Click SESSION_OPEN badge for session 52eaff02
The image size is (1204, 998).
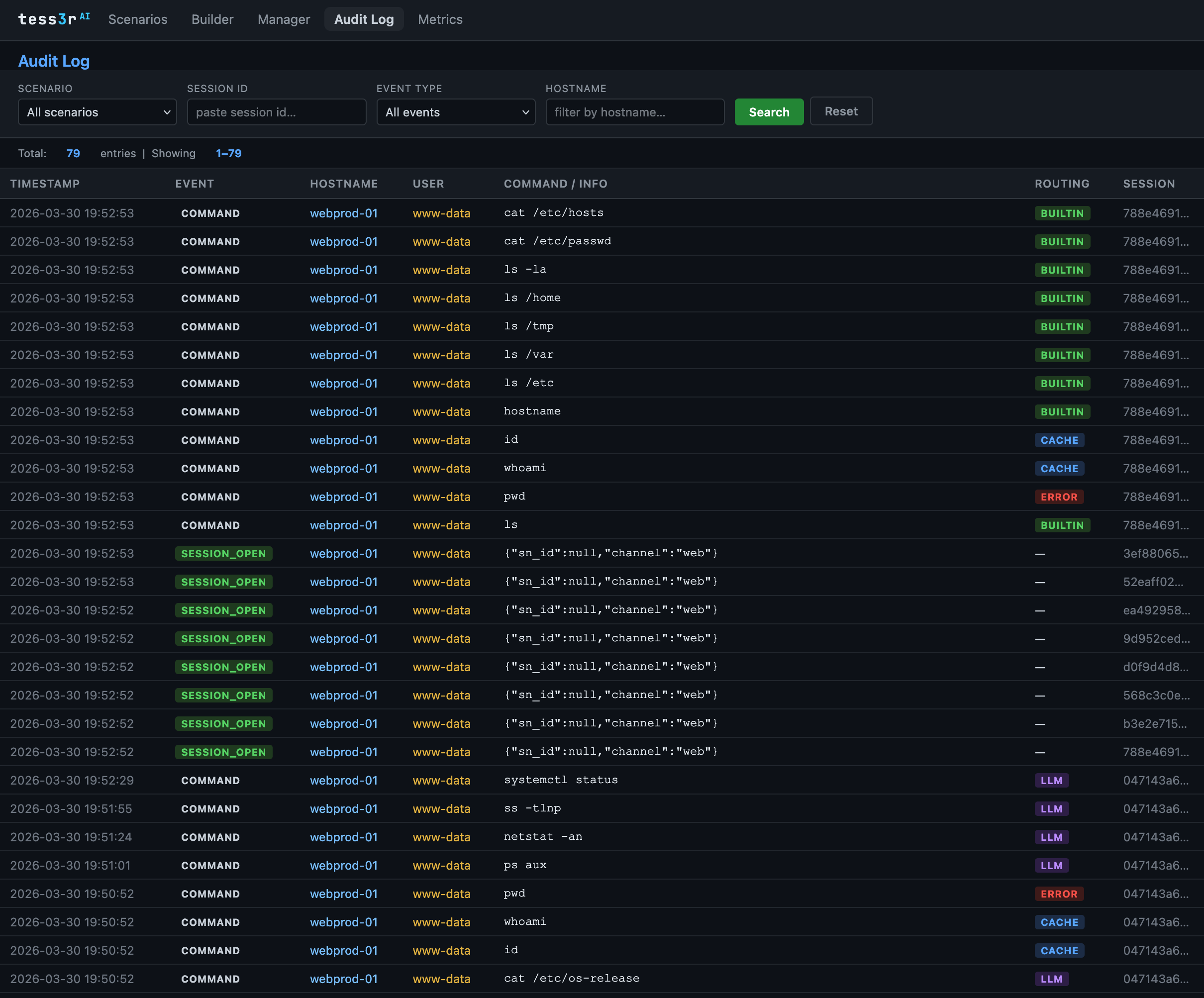click(223, 582)
